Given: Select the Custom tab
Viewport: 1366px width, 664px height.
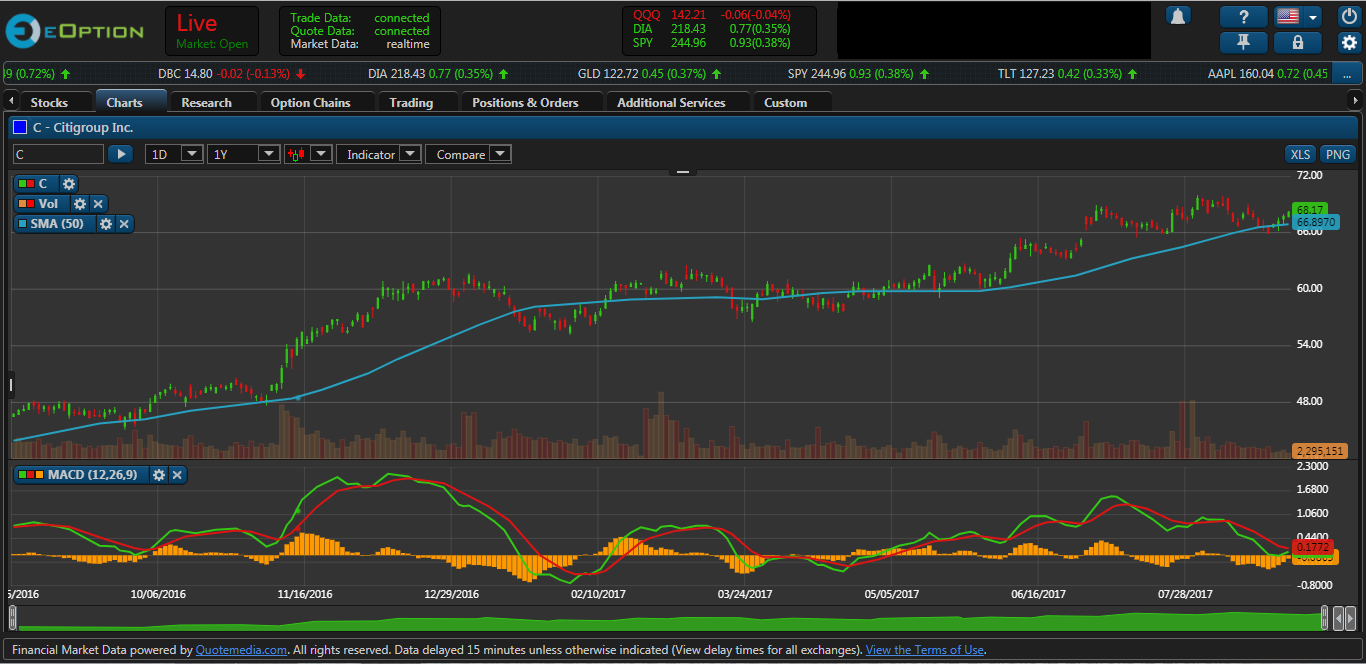Looking at the screenshot, I should coord(785,102).
